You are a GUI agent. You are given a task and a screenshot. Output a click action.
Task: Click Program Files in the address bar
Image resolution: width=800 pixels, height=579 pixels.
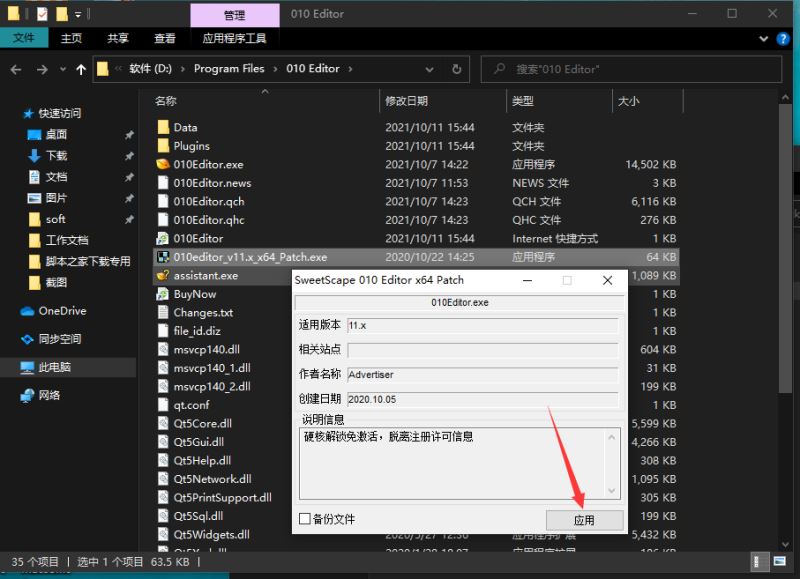[x=229, y=69]
